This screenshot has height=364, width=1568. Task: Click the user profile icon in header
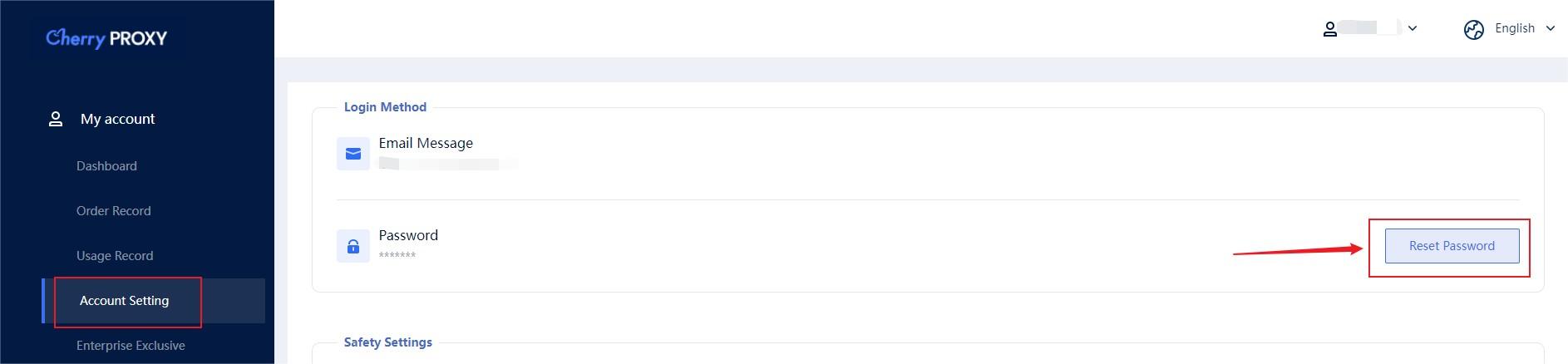pos(1330,29)
